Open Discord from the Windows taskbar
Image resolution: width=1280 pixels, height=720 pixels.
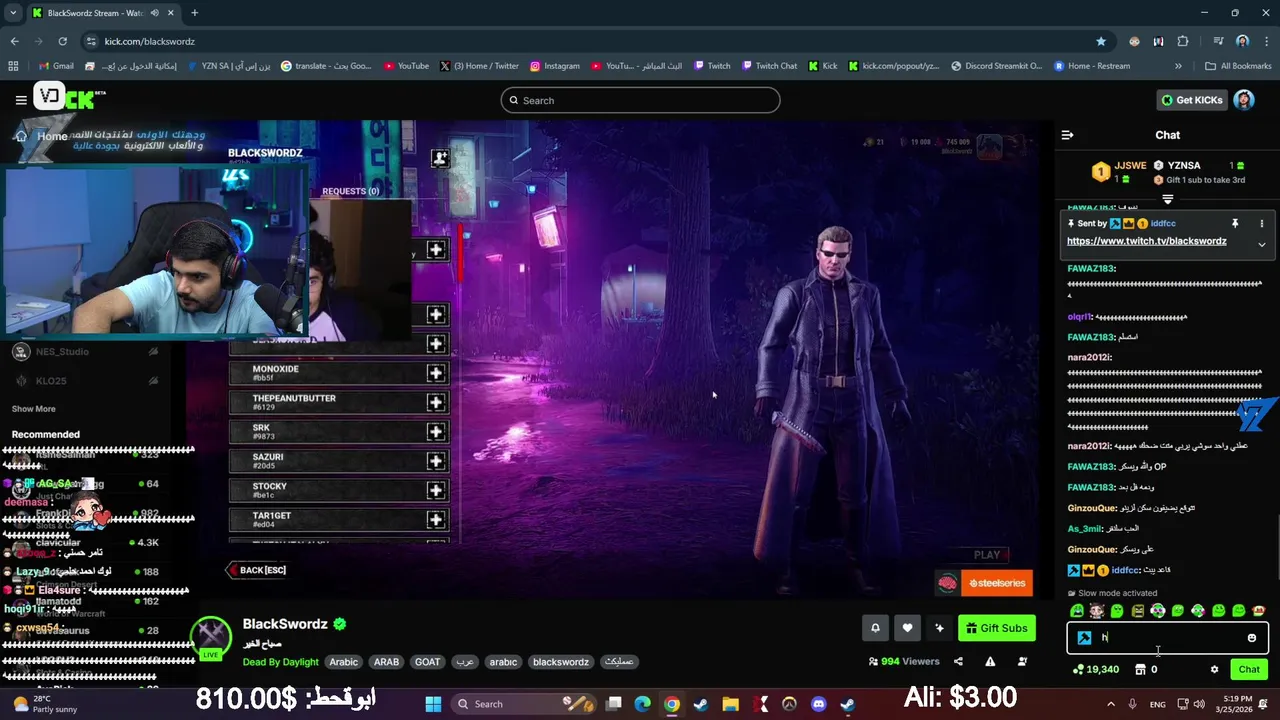tap(819, 704)
